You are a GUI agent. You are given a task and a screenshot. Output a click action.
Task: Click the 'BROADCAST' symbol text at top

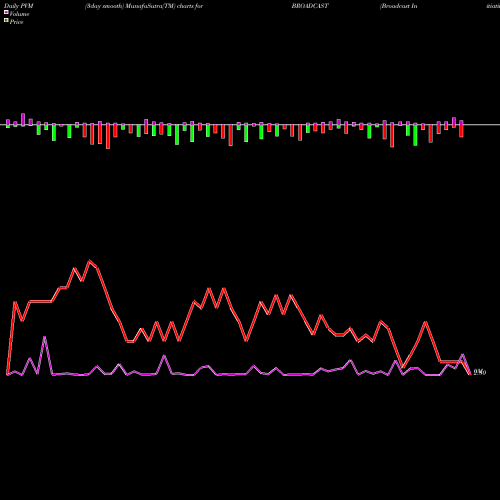click(x=310, y=6)
